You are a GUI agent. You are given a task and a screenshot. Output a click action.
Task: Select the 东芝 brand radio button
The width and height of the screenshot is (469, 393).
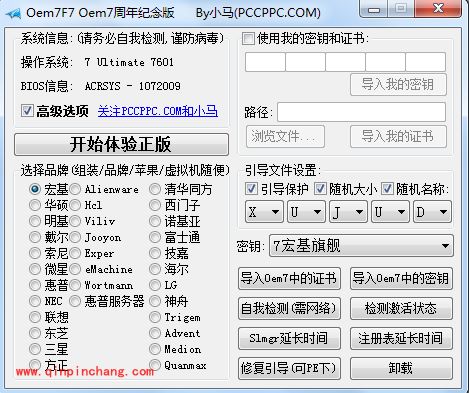click(x=35, y=333)
